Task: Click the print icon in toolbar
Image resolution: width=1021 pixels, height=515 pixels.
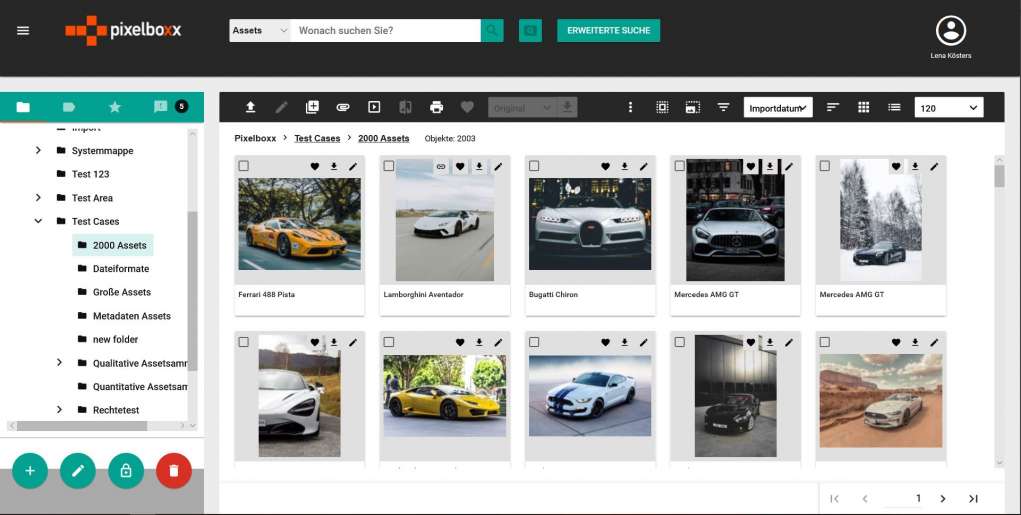Action: (x=436, y=107)
